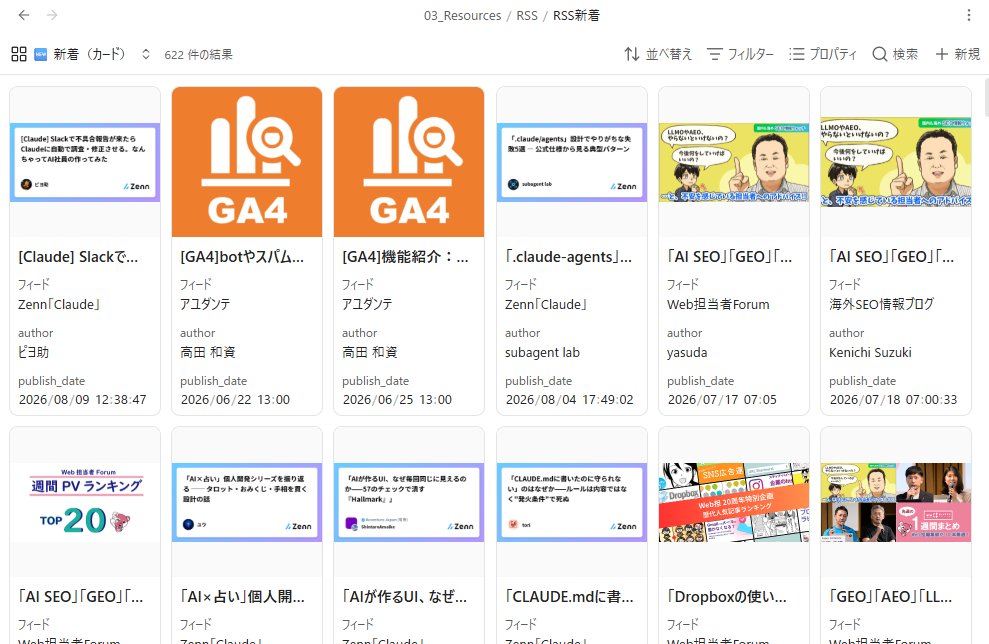Click the 03_Resources breadcrumb

[x=462, y=15]
